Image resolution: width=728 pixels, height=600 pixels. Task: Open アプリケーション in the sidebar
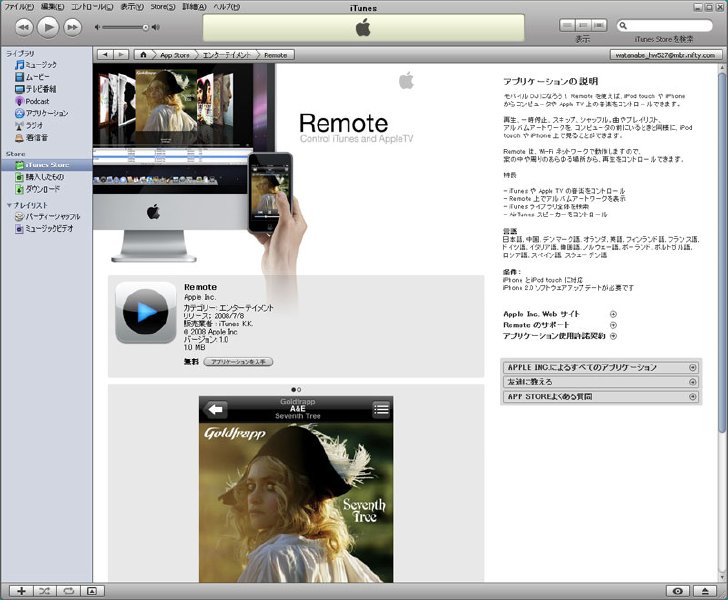point(41,113)
